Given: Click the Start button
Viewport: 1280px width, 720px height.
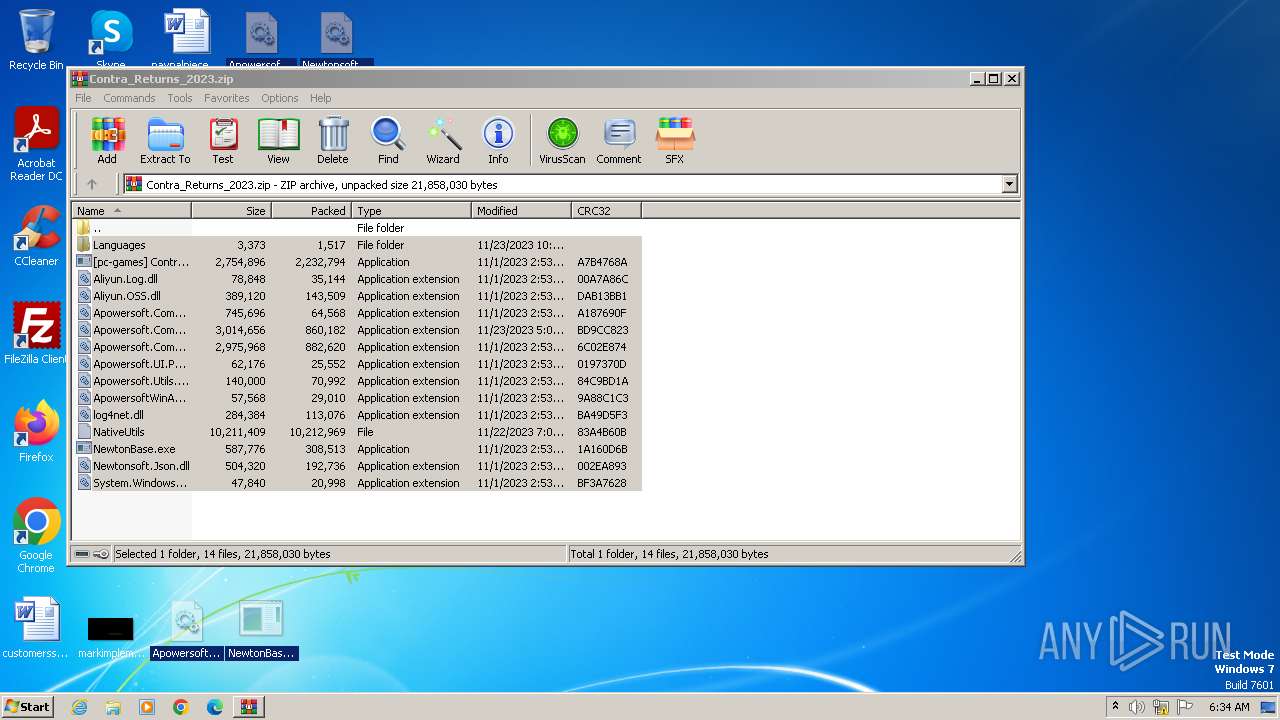Looking at the screenshot, I should (x=28, y=706).
